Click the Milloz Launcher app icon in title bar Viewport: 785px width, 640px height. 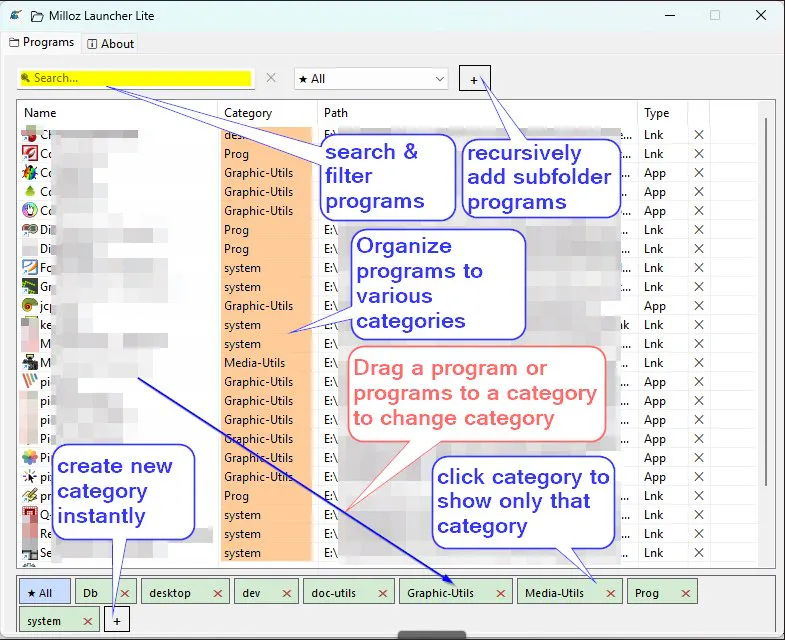click(x=16, y=15)
